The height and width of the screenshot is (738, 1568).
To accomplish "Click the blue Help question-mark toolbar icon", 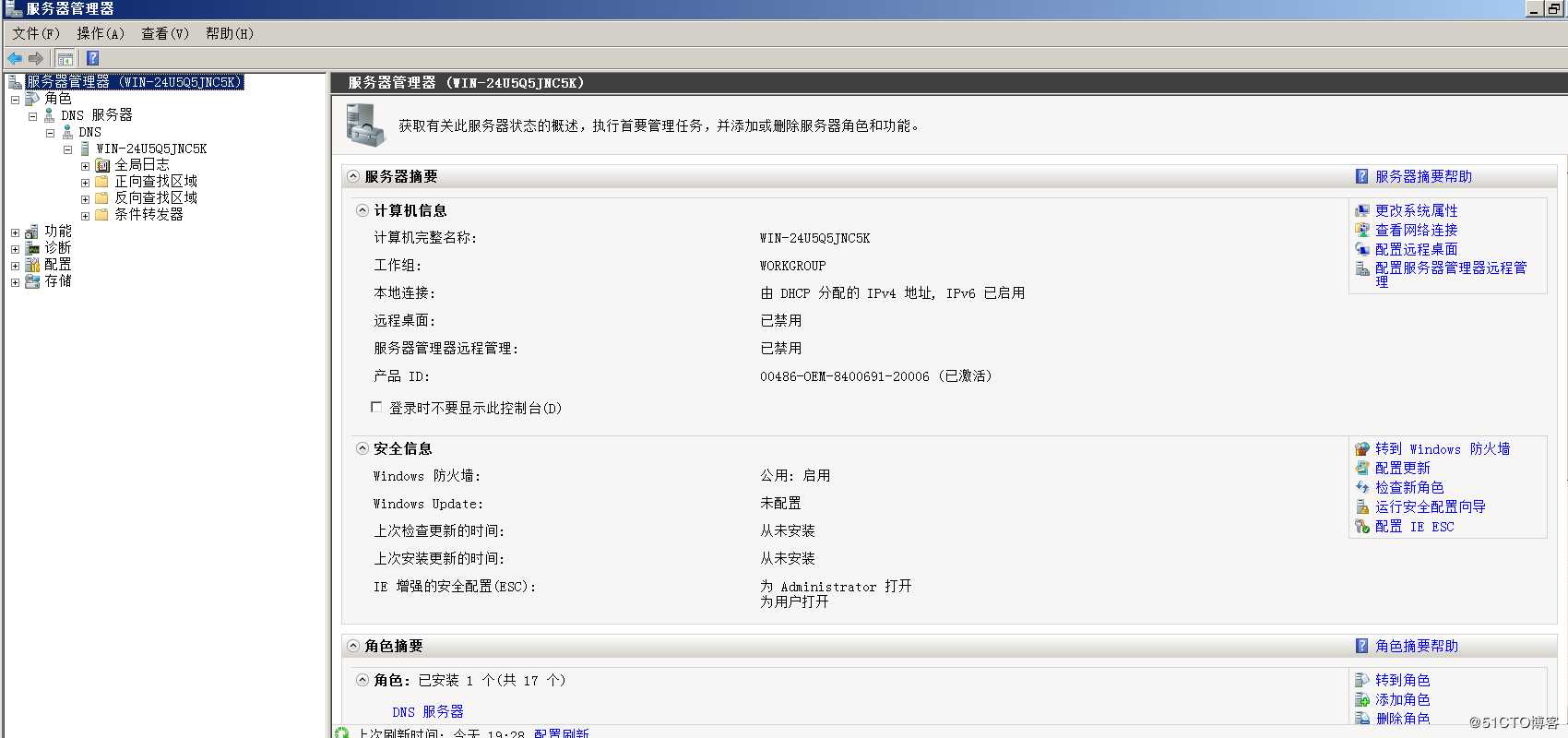I will tap(92, 58).
